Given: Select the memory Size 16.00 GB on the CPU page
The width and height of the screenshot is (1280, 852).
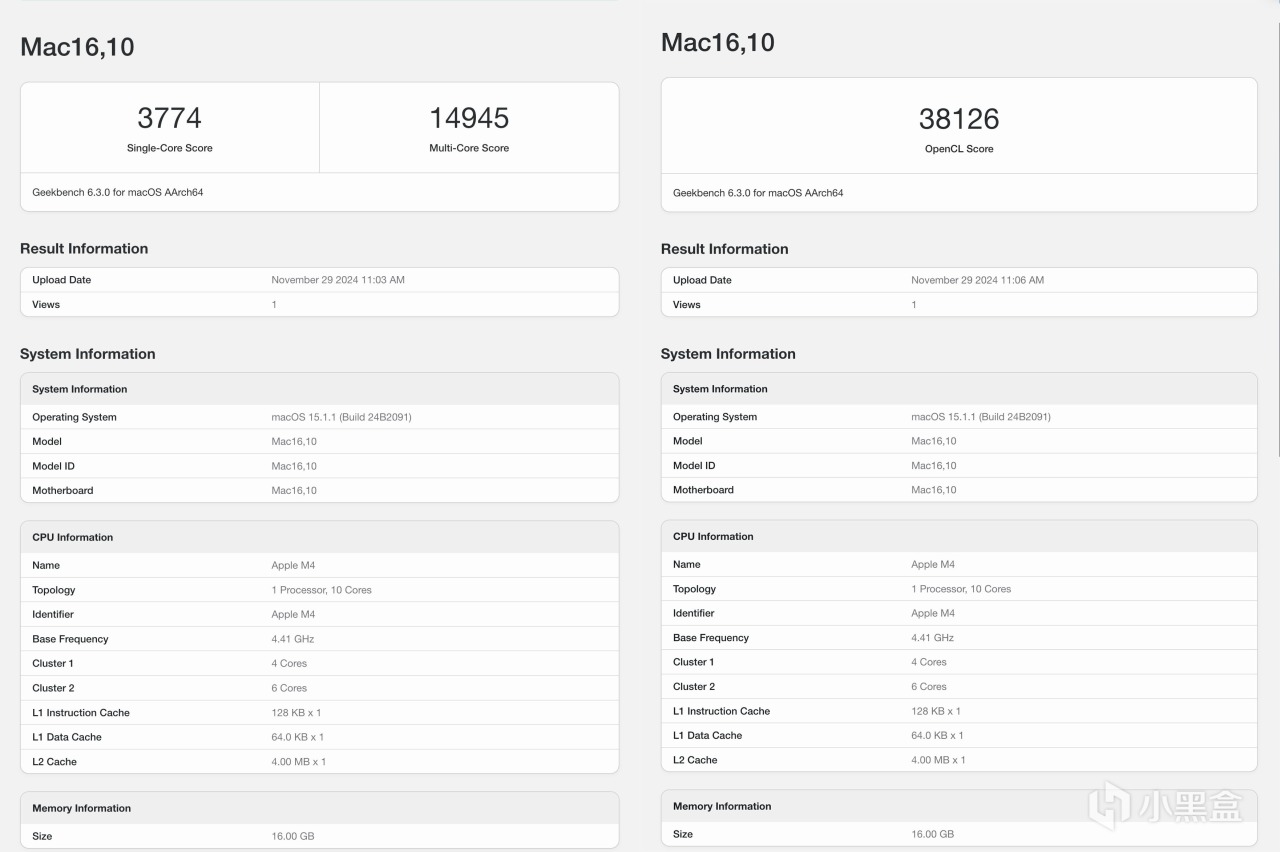Looking at the screenshot, I should (x=293, y=836).
